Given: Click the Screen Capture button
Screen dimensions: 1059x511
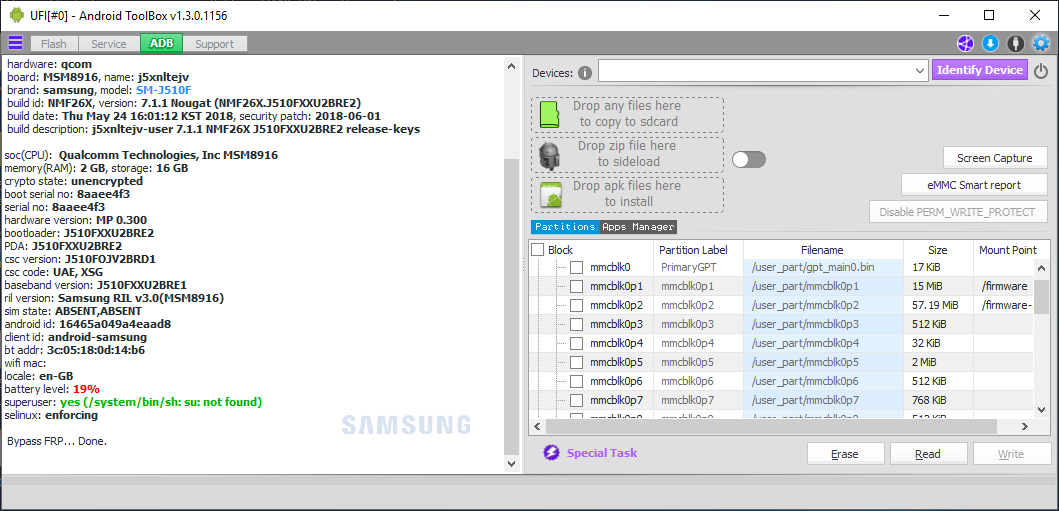Looking at the screenshot, I should point(995,158).
